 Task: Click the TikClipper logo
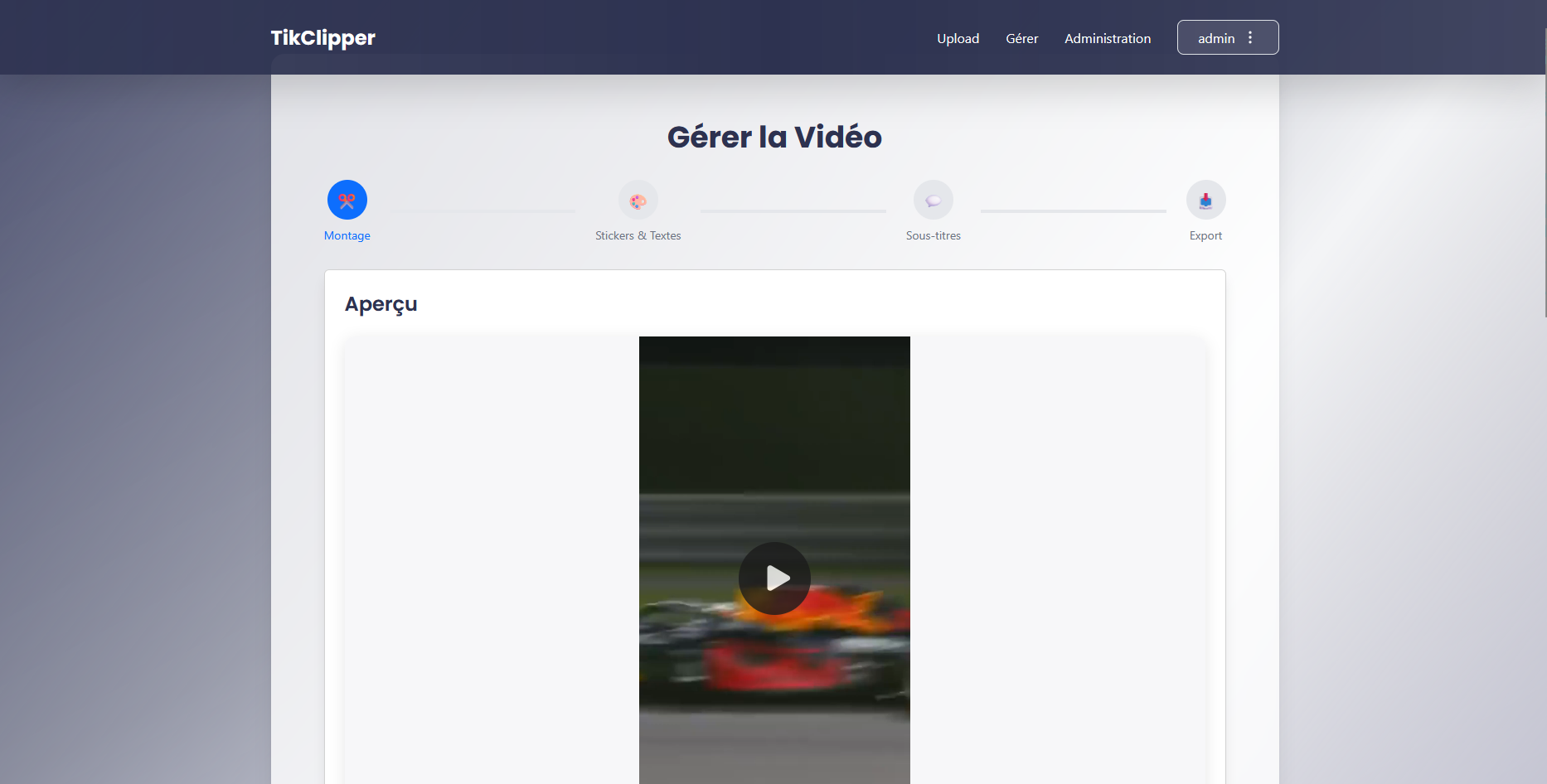(x=322, y=38)
